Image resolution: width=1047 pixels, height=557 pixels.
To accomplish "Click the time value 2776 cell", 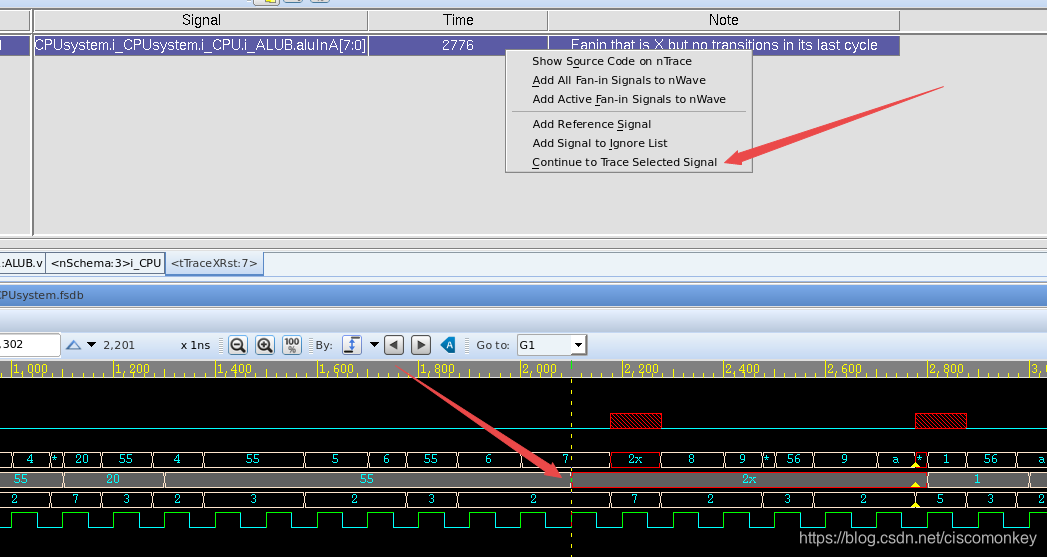I will click(458, 45).
